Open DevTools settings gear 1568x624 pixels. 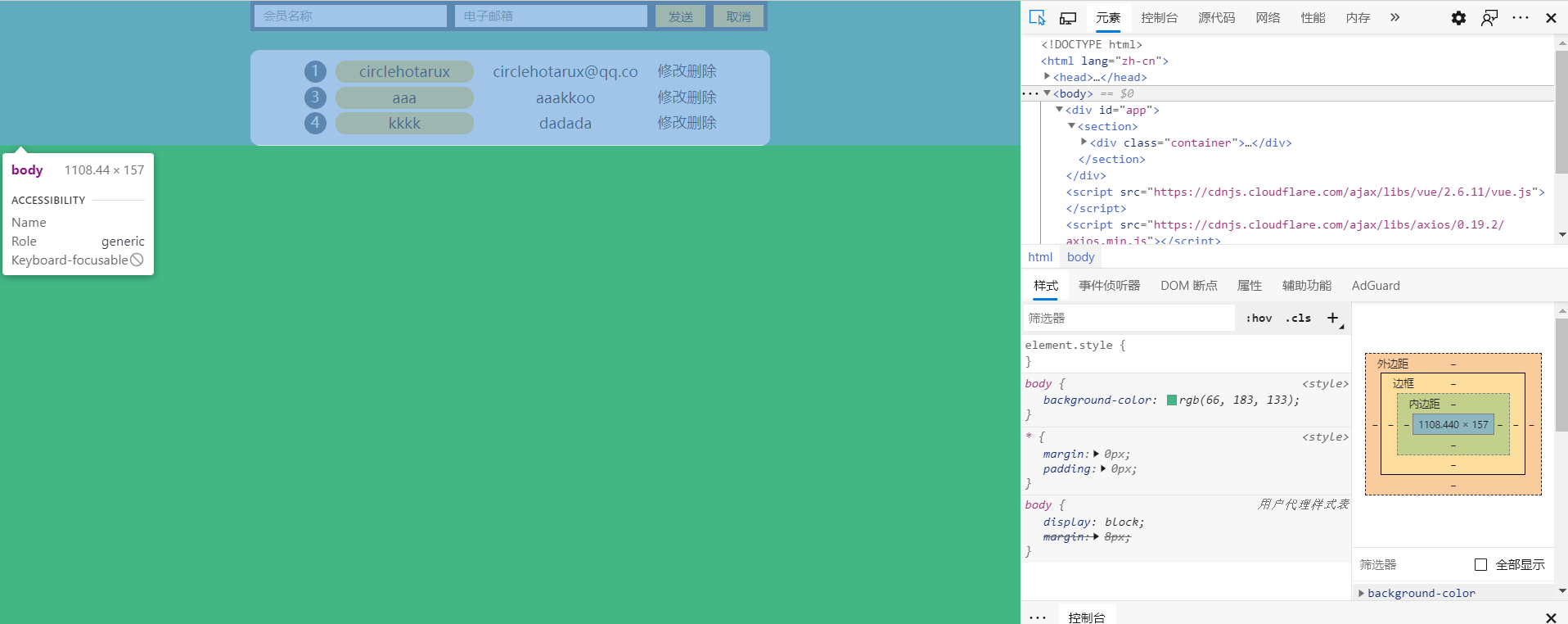(1458, 17)
